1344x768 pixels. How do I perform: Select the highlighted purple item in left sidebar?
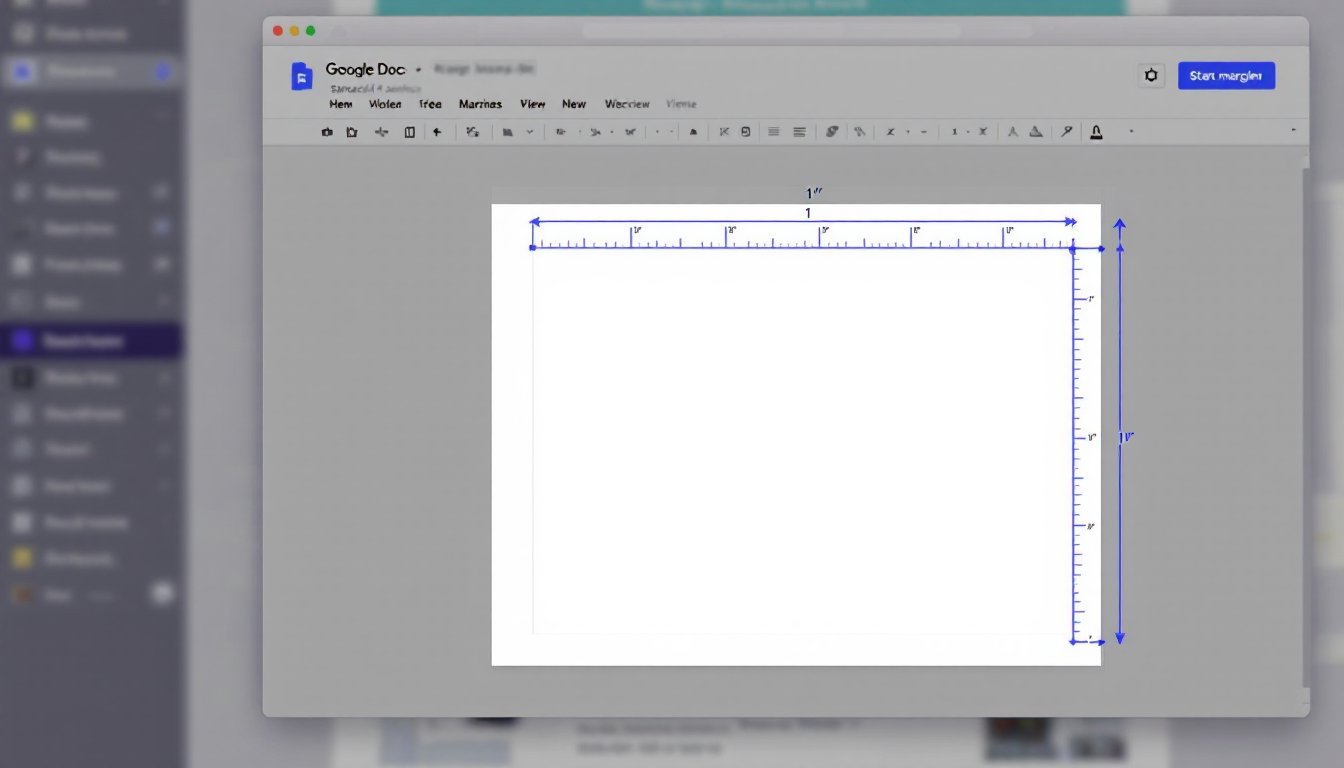click(x=90, y=341)
